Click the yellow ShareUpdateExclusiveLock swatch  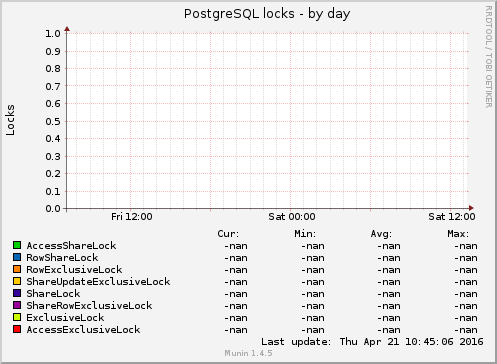17,281
